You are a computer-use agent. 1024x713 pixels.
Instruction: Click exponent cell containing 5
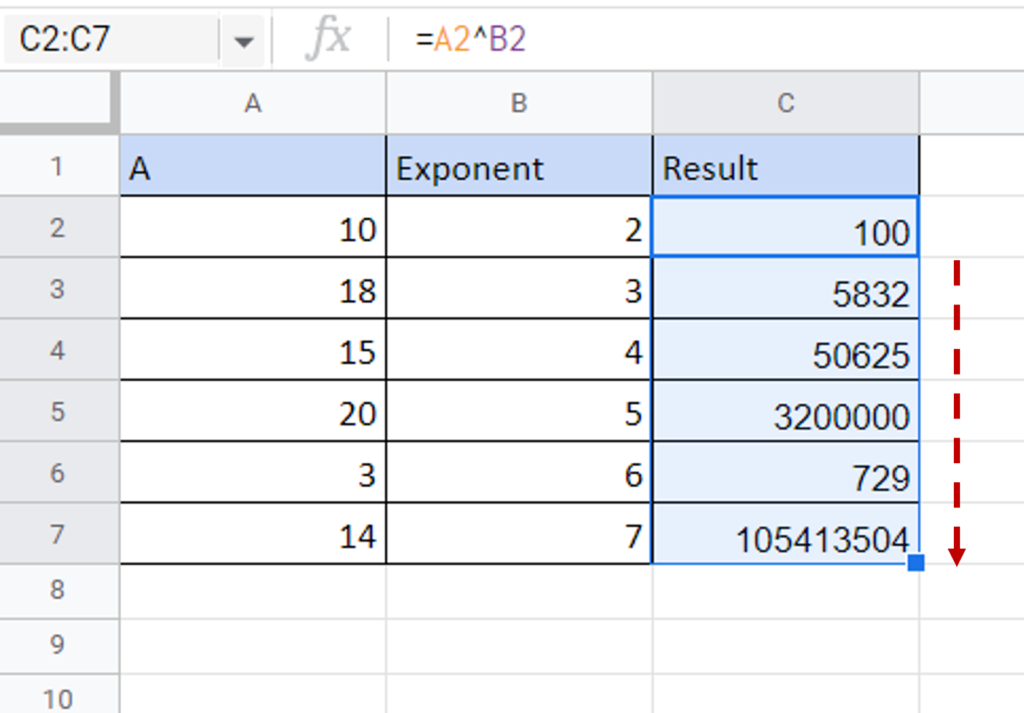click(519, 411)
